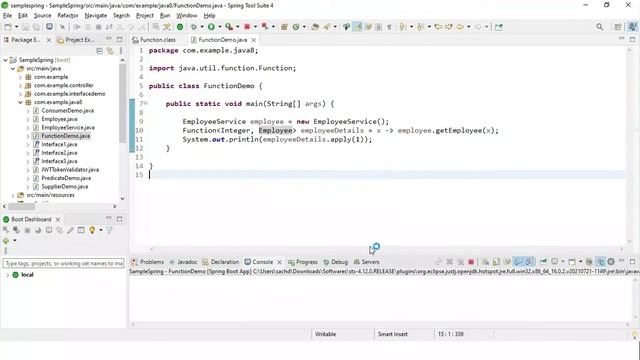Open the File menu
Viewport: 640px width, 360px height.
[7, 16]
